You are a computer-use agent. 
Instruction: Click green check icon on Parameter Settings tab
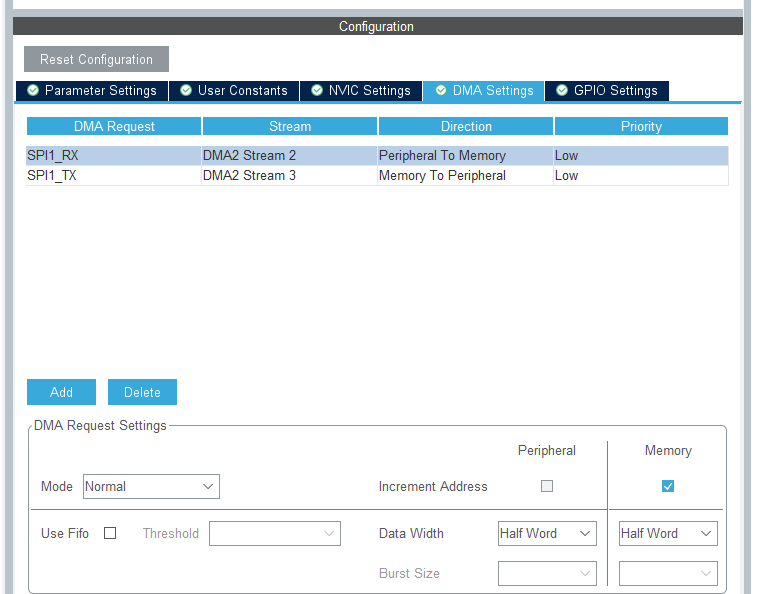(33, 91)
